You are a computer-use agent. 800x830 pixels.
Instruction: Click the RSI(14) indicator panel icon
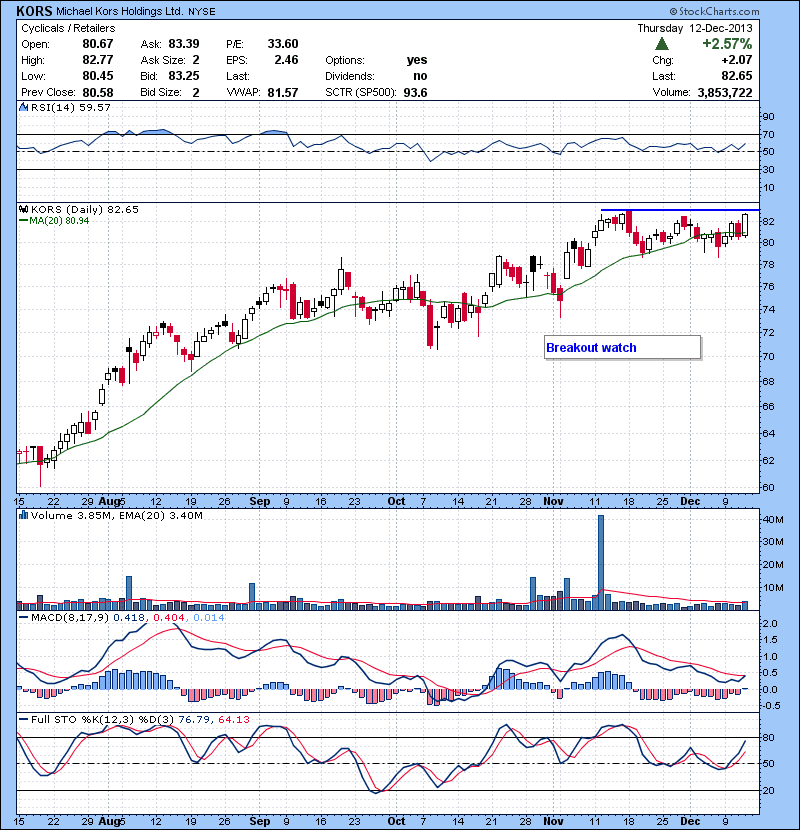(x=23, y=107)
